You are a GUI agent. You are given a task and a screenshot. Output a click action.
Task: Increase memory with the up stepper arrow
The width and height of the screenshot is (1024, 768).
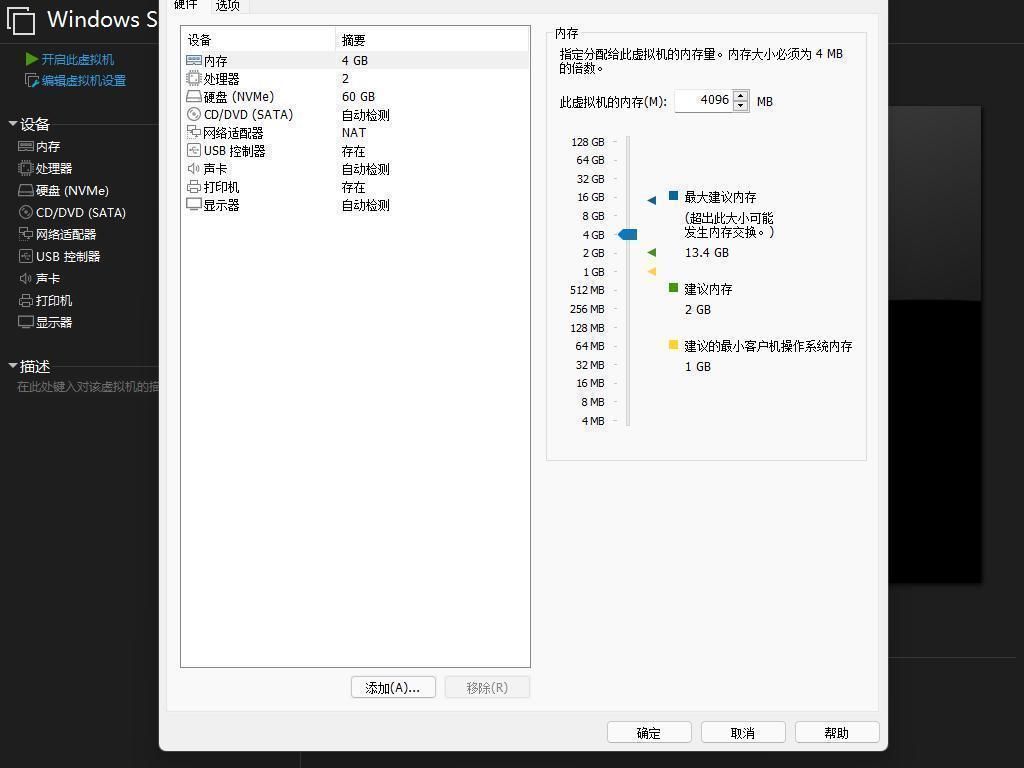741,96
